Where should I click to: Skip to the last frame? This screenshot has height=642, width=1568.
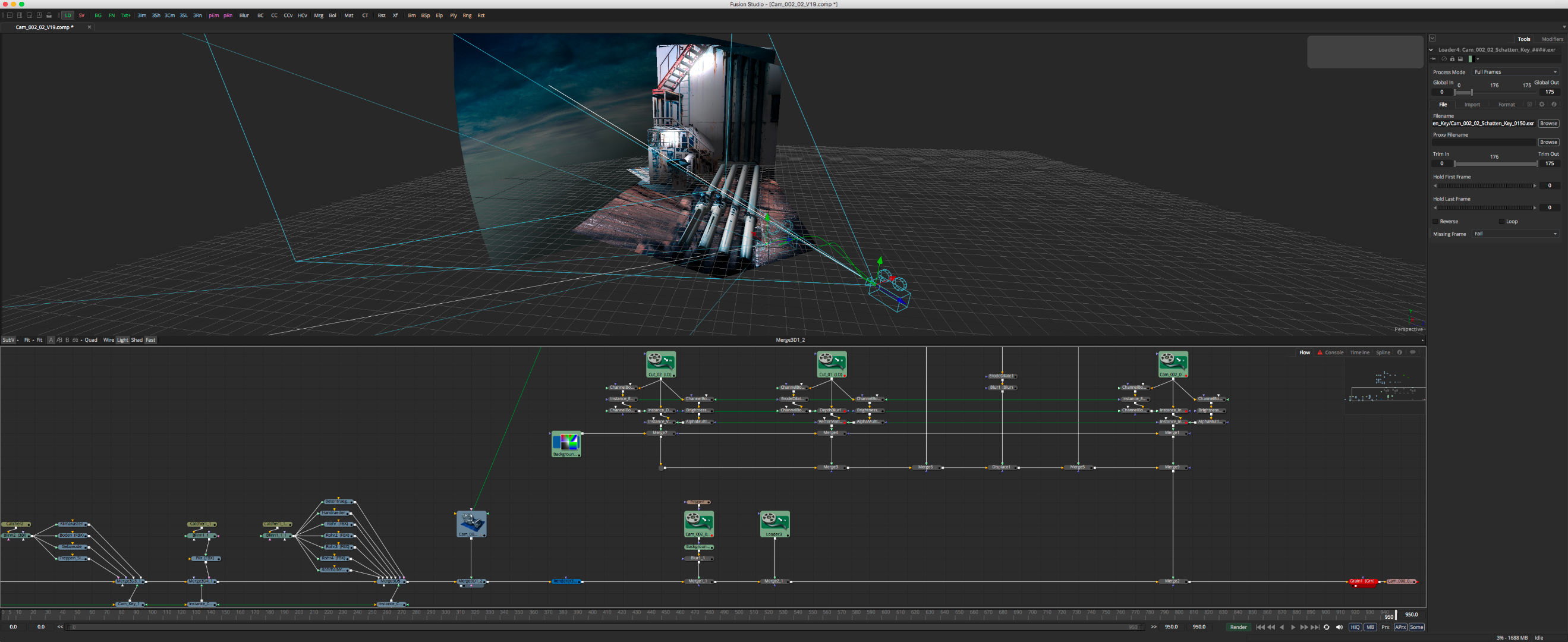pos(1315,627)
